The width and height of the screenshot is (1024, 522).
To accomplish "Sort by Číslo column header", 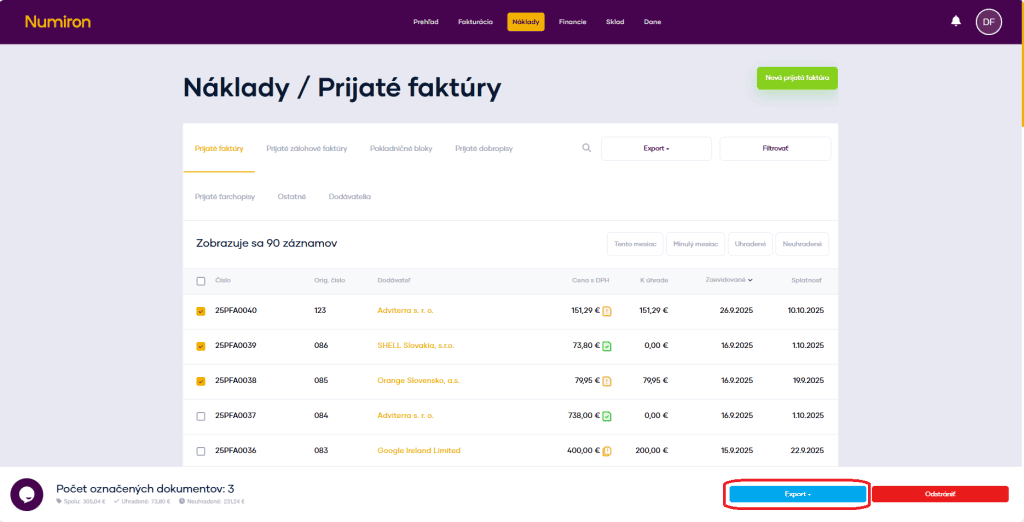I will pos(223,281).
